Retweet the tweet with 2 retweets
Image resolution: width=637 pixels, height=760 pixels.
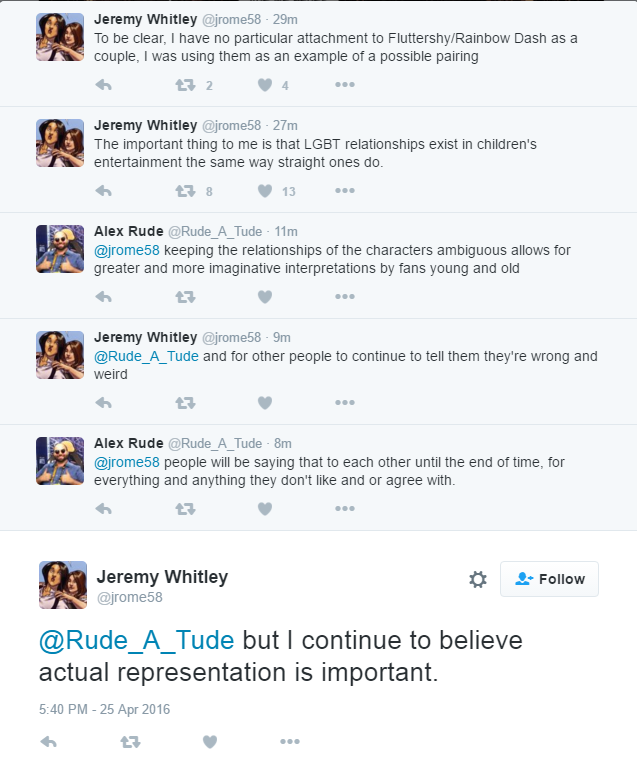(185, 85)
